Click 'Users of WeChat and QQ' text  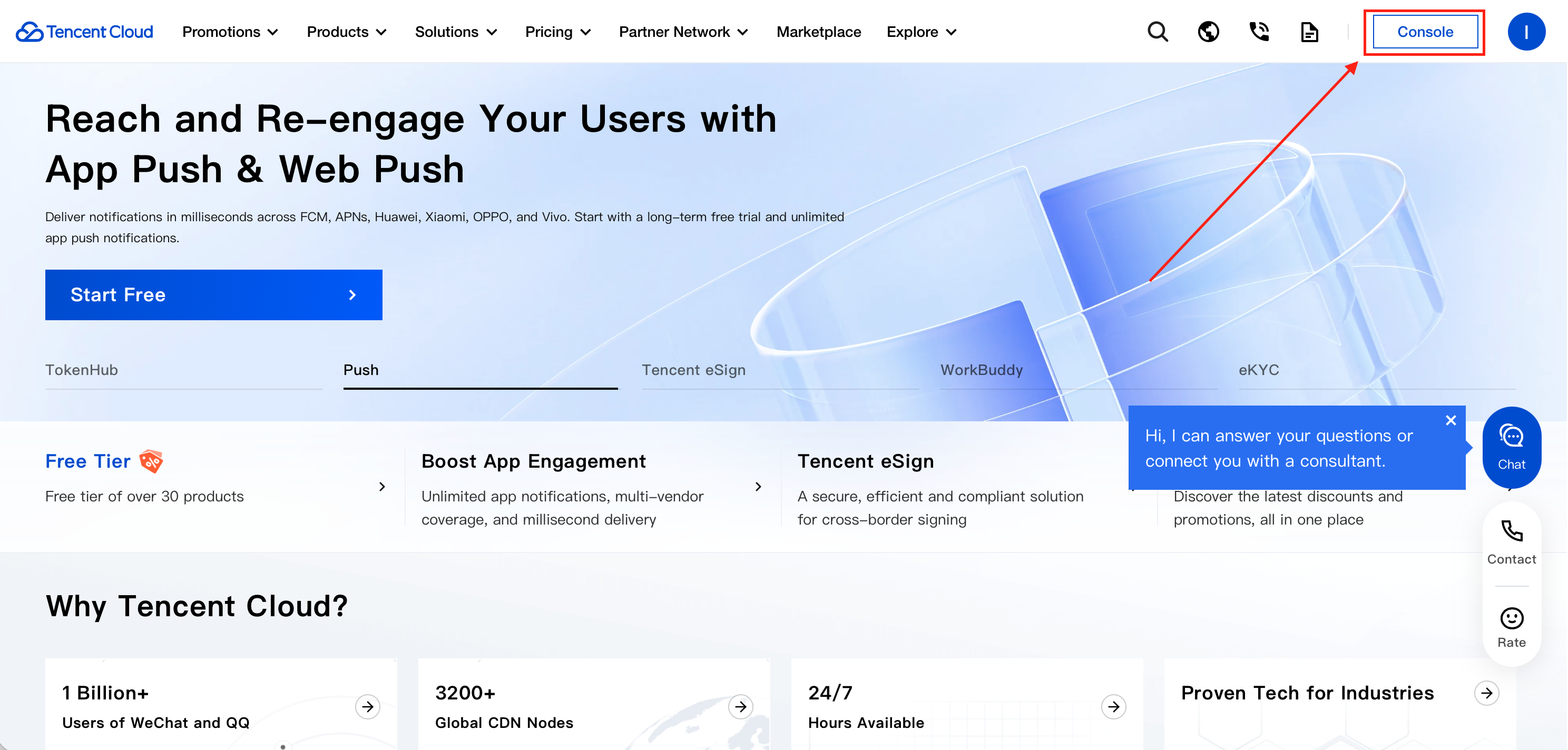click(156, 723)
